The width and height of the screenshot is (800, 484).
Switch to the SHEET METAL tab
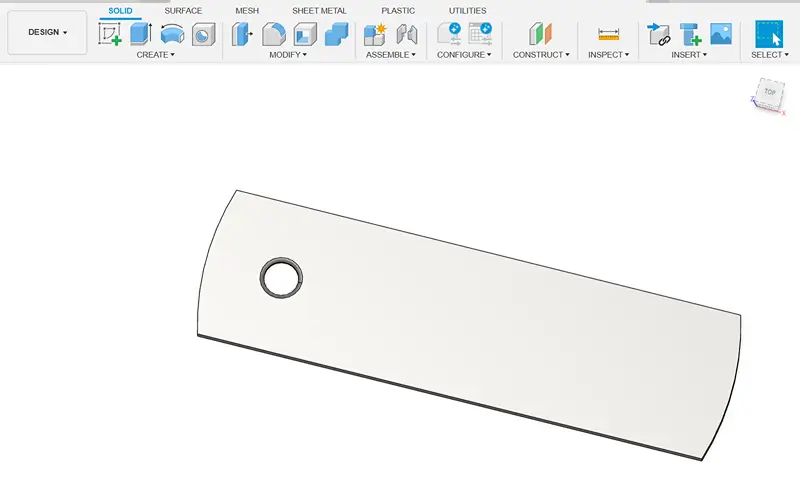[x=319, y=11]
